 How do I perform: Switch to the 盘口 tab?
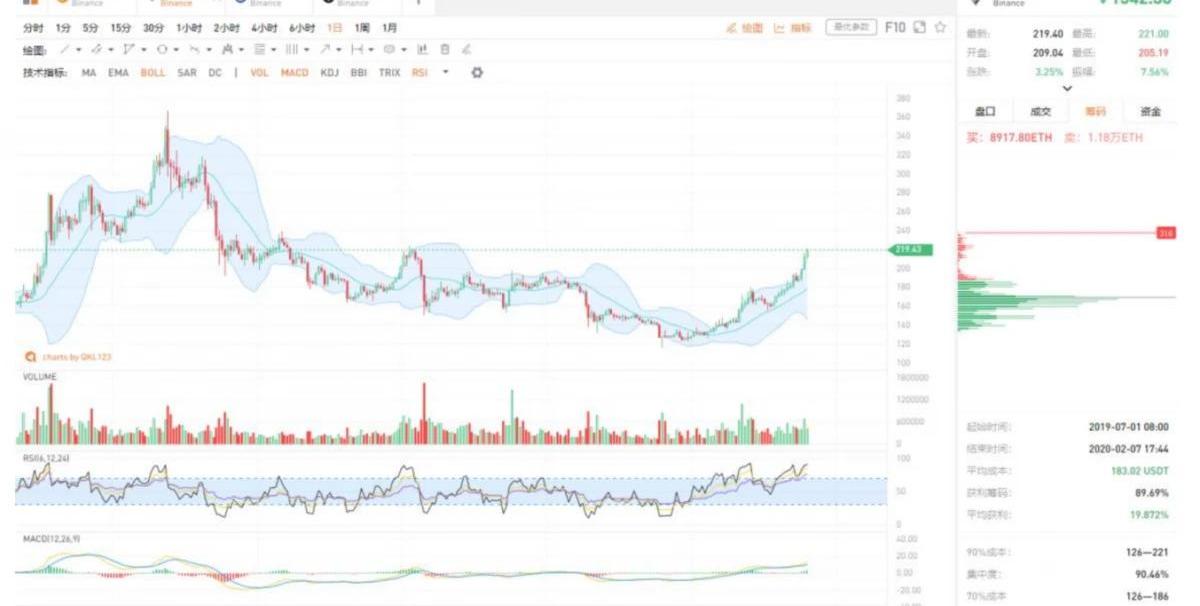click(985, 112)
